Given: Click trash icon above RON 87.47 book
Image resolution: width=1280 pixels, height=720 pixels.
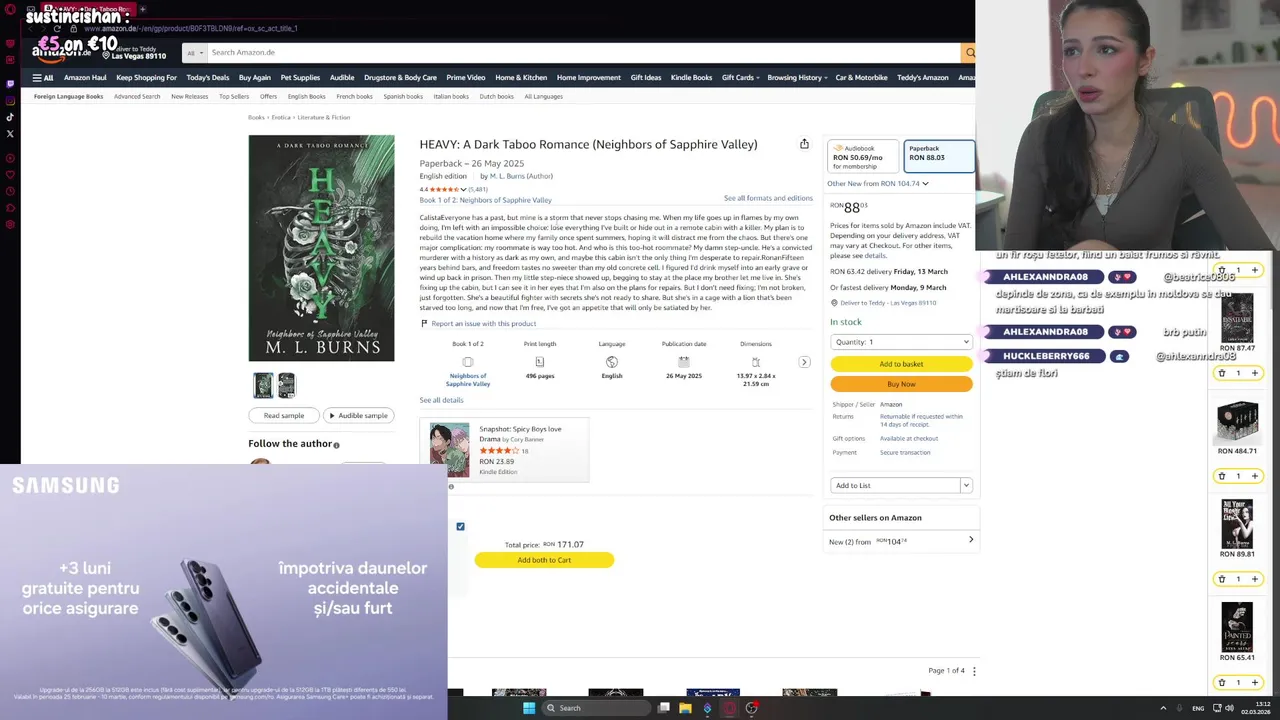Looking at the screenshot, I should point(1221,270).
